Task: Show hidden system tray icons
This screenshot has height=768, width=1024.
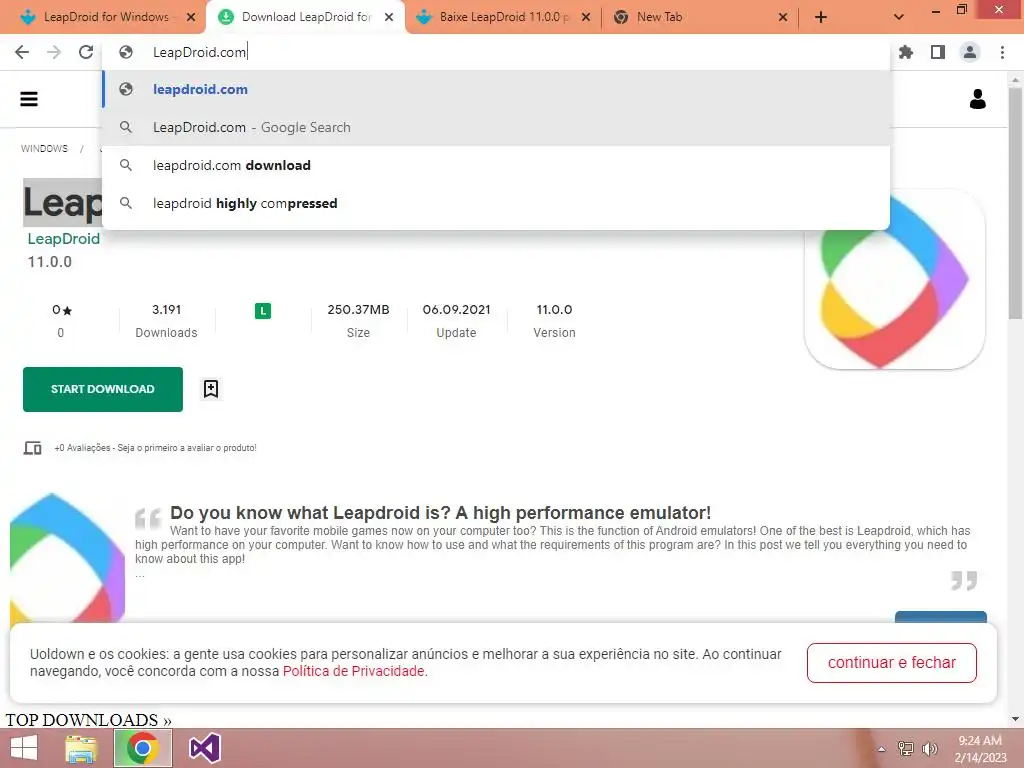Action: click(x=882, y=749)
